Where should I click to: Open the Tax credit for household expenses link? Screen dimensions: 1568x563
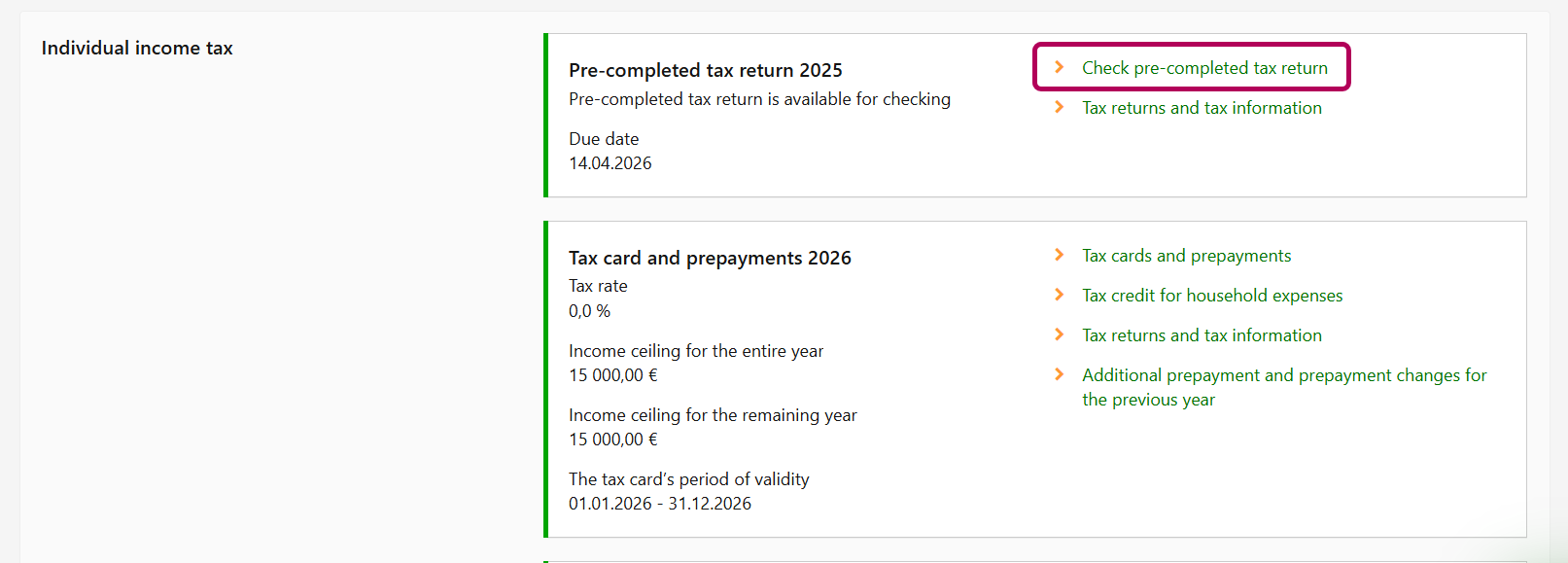pyautogui.click(x=1212, y=296)
